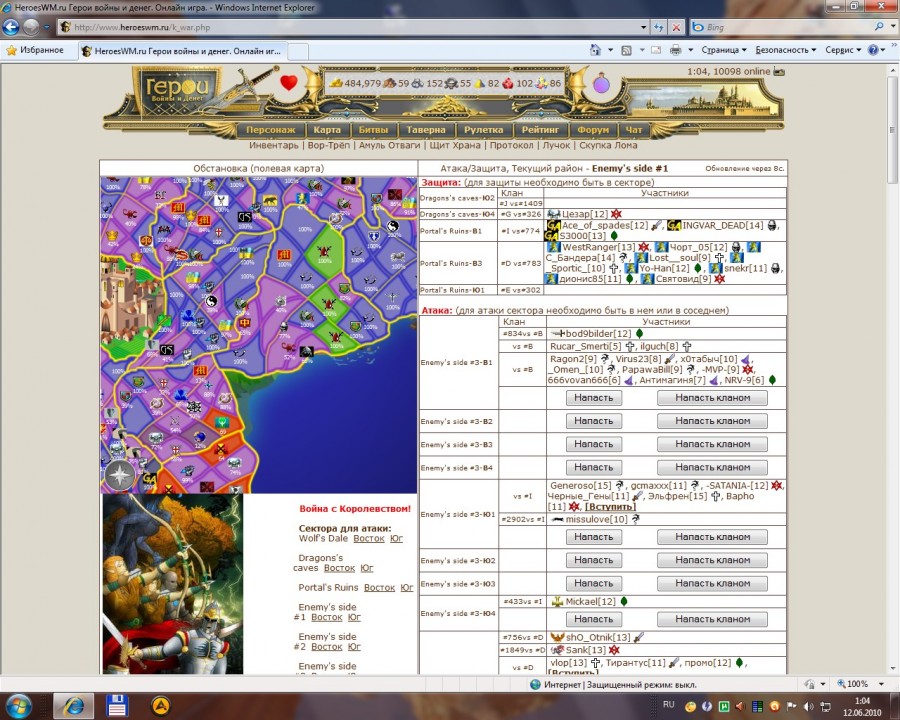
Task: Click the purple mana potion icon
Action: pyautogui.click(x=601, y=84)
